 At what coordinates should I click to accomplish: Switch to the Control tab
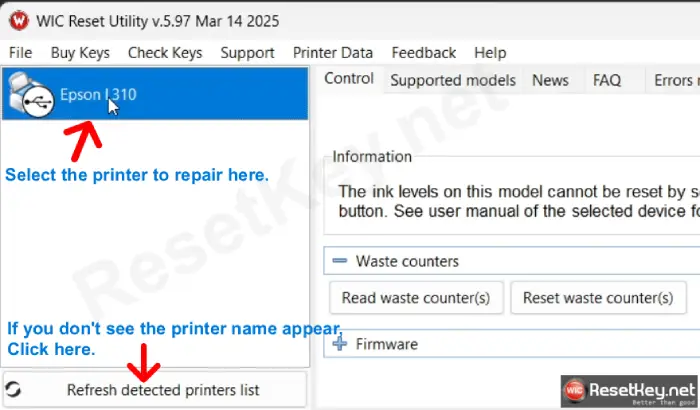(x=349, y=79)
